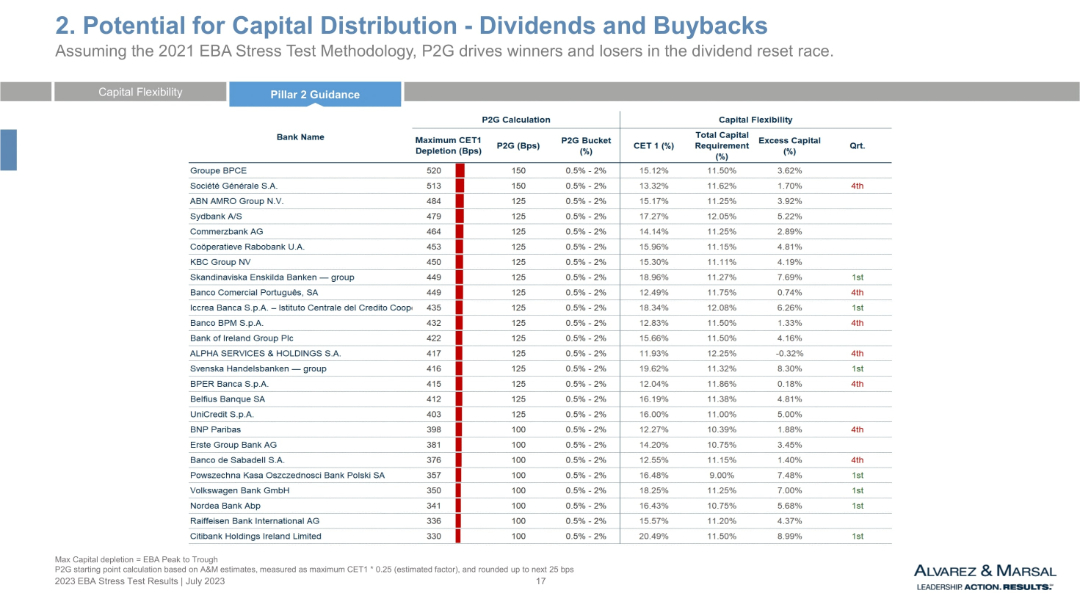Click the Max Capital depletion footnote
The height and width of the screenshot is (607, 1080).
pos(136,559)
